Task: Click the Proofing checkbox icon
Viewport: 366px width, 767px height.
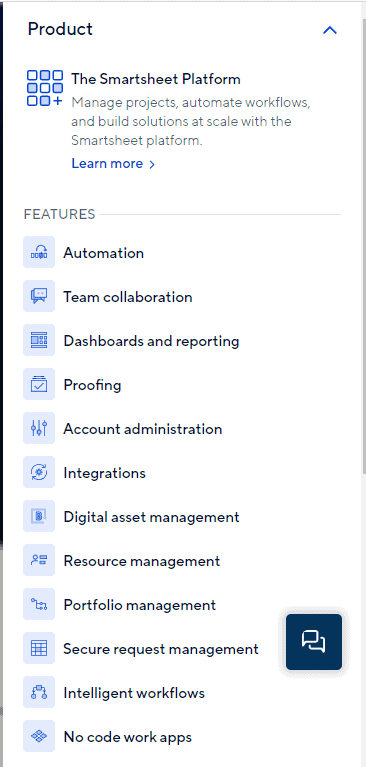Action: 39,384
